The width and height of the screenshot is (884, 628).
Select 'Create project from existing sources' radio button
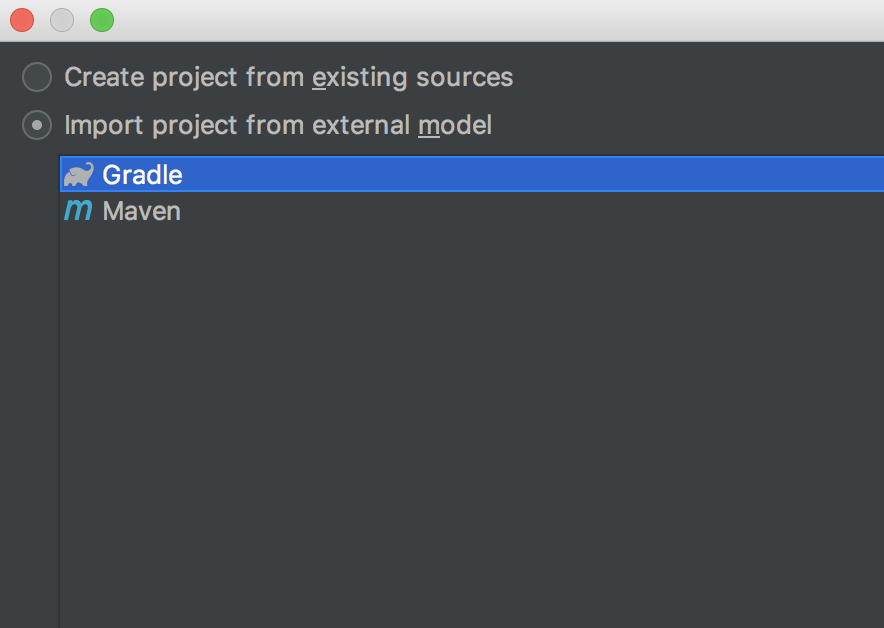pos(37,77)
